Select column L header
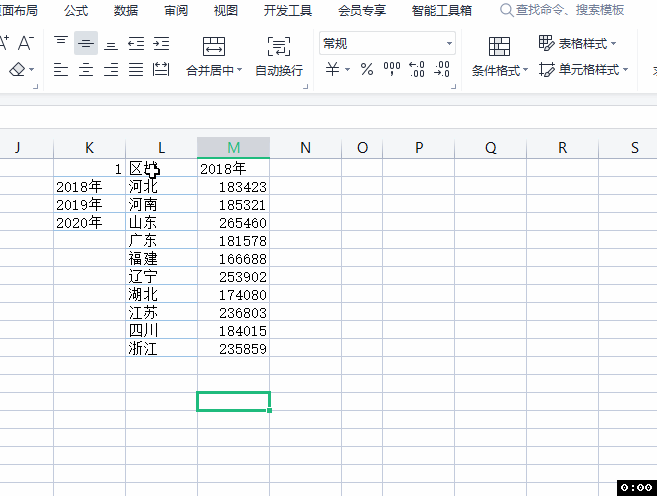The height and width of the screenshot is (496, 657). coord(161,147)
